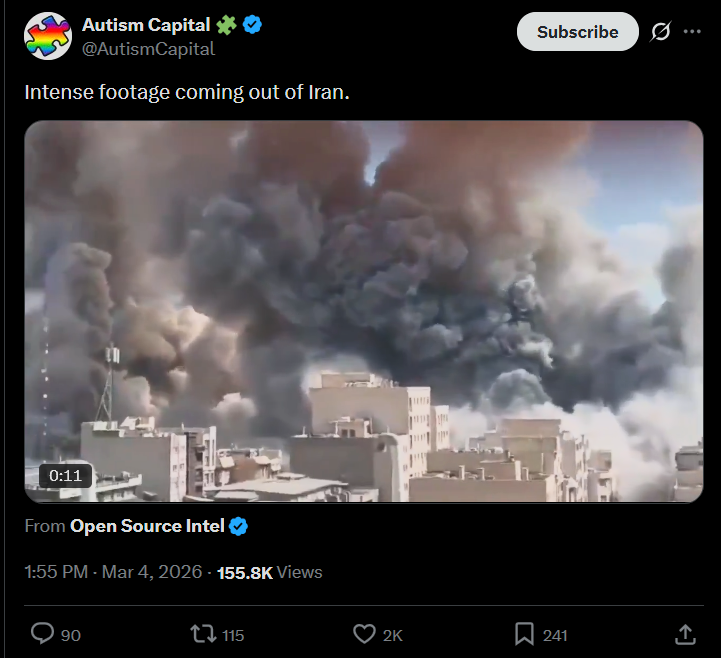Click the reply speech bubble icon
The image size is (721, 658).
(x=42, y=634)
